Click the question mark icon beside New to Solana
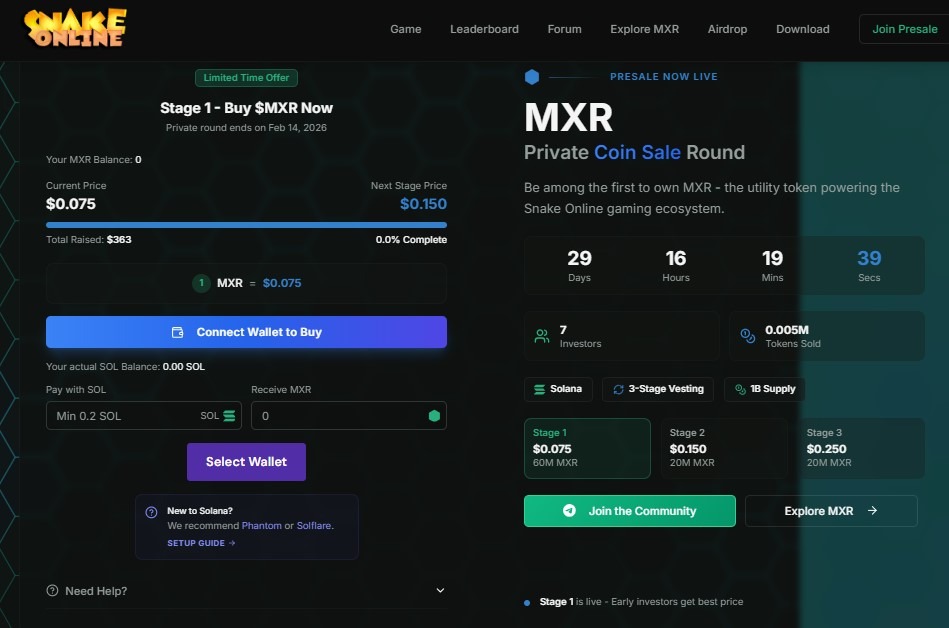This screenshot has width=949, height=628. pyautogui.click(x=151, y=512)
